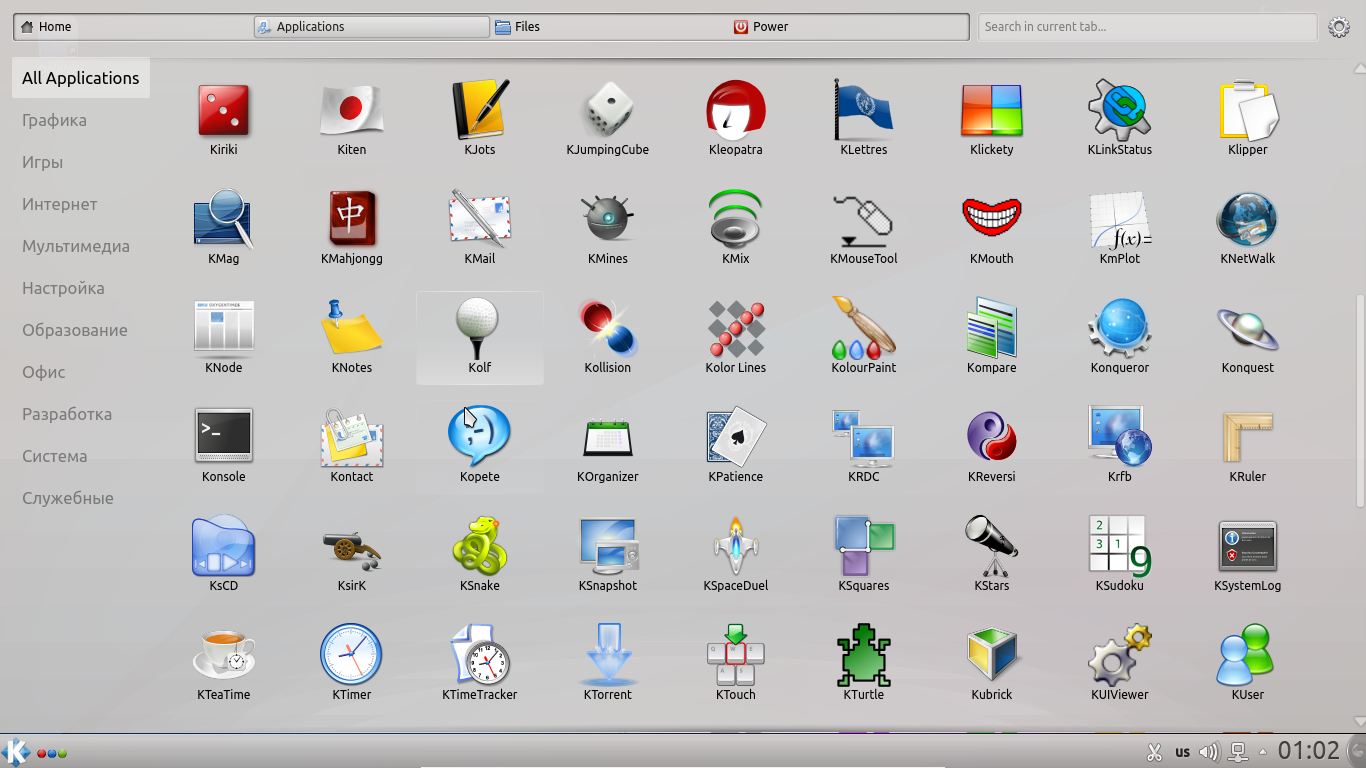
Task: Open the Power tab
Action: click(x=770, y=27)
